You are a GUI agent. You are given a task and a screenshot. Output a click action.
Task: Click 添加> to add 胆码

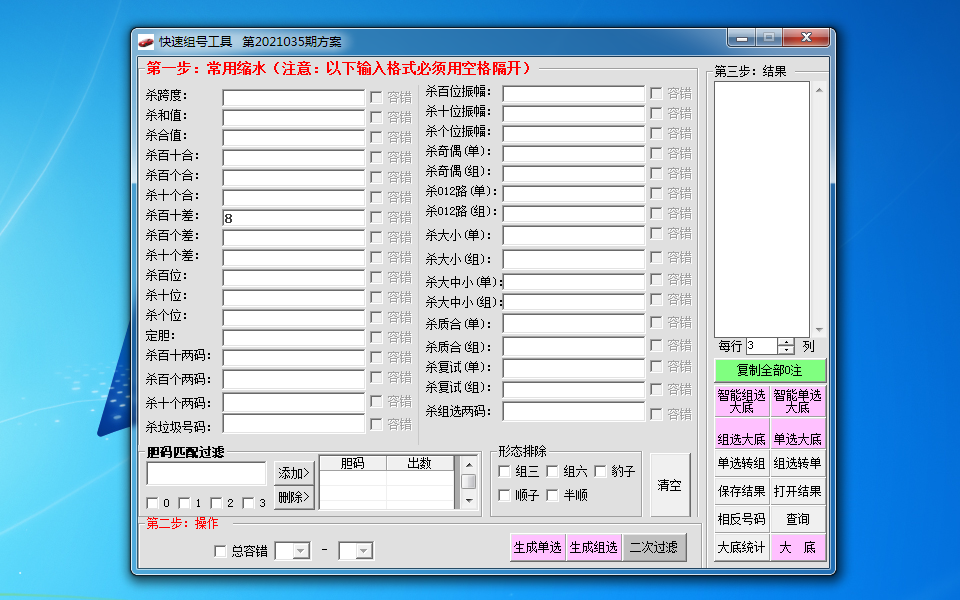coord(294,472)
